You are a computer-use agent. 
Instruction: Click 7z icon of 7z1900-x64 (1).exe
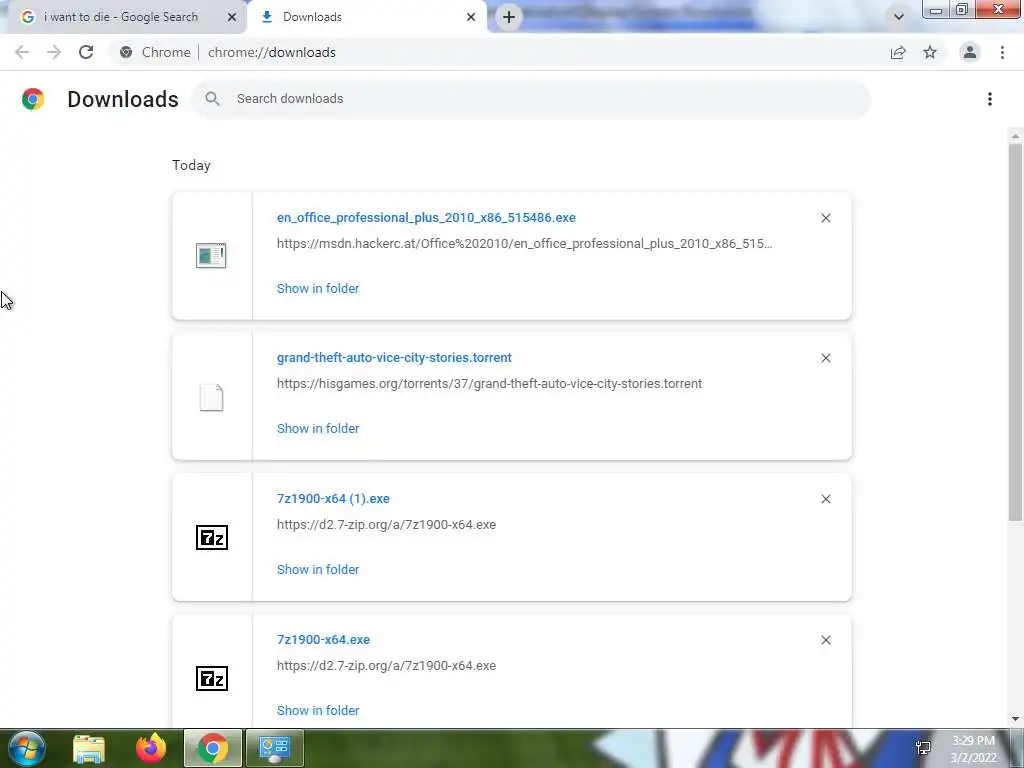[x=212, y=537]
